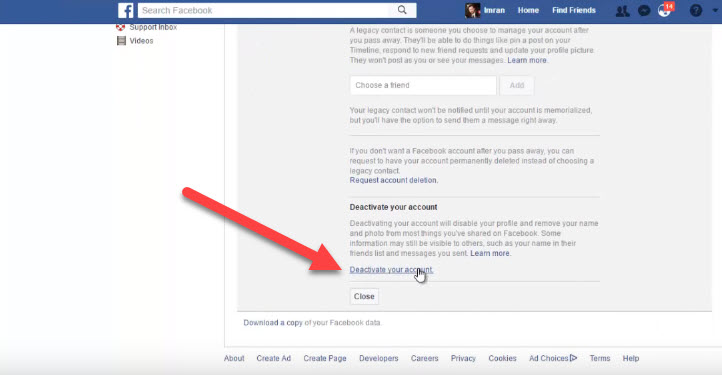Open the Help footer link
This screenshot has height=375, width=722.
(631, 358)
